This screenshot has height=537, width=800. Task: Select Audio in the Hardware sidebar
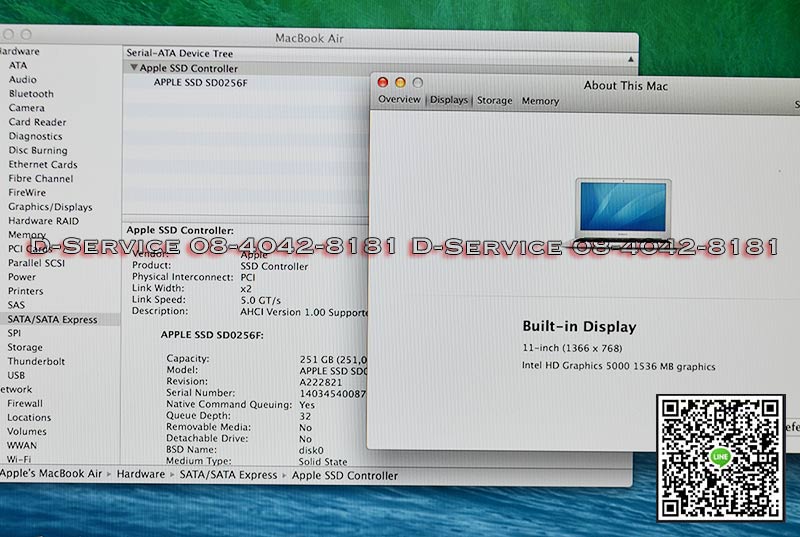coord(22,80)
